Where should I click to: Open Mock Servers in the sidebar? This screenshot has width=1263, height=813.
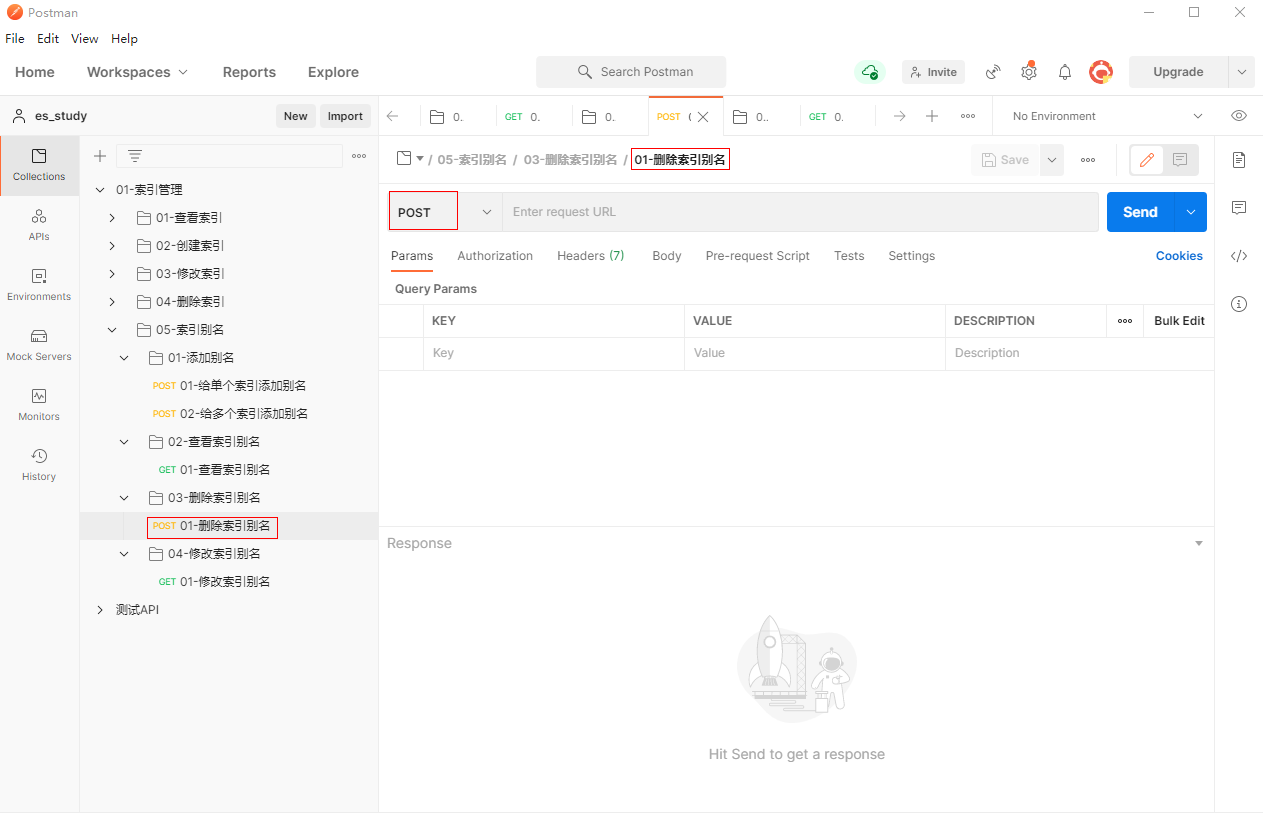coord(39,345)
